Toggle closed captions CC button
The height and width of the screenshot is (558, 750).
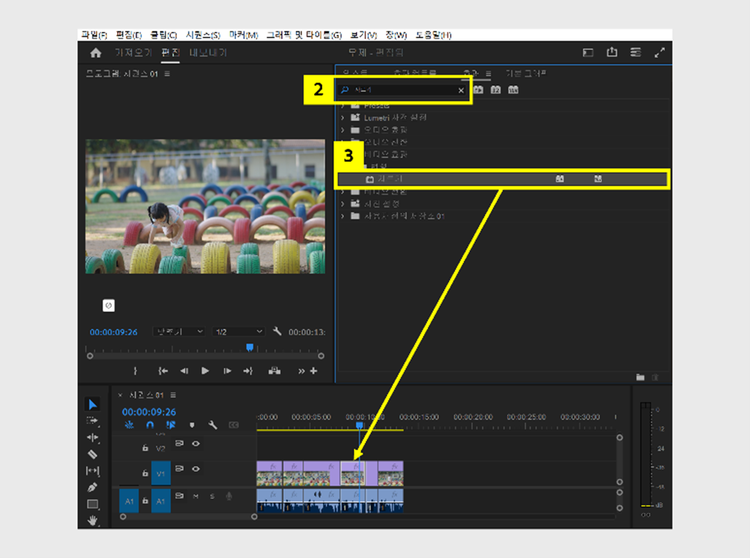(x=233, y=425)
